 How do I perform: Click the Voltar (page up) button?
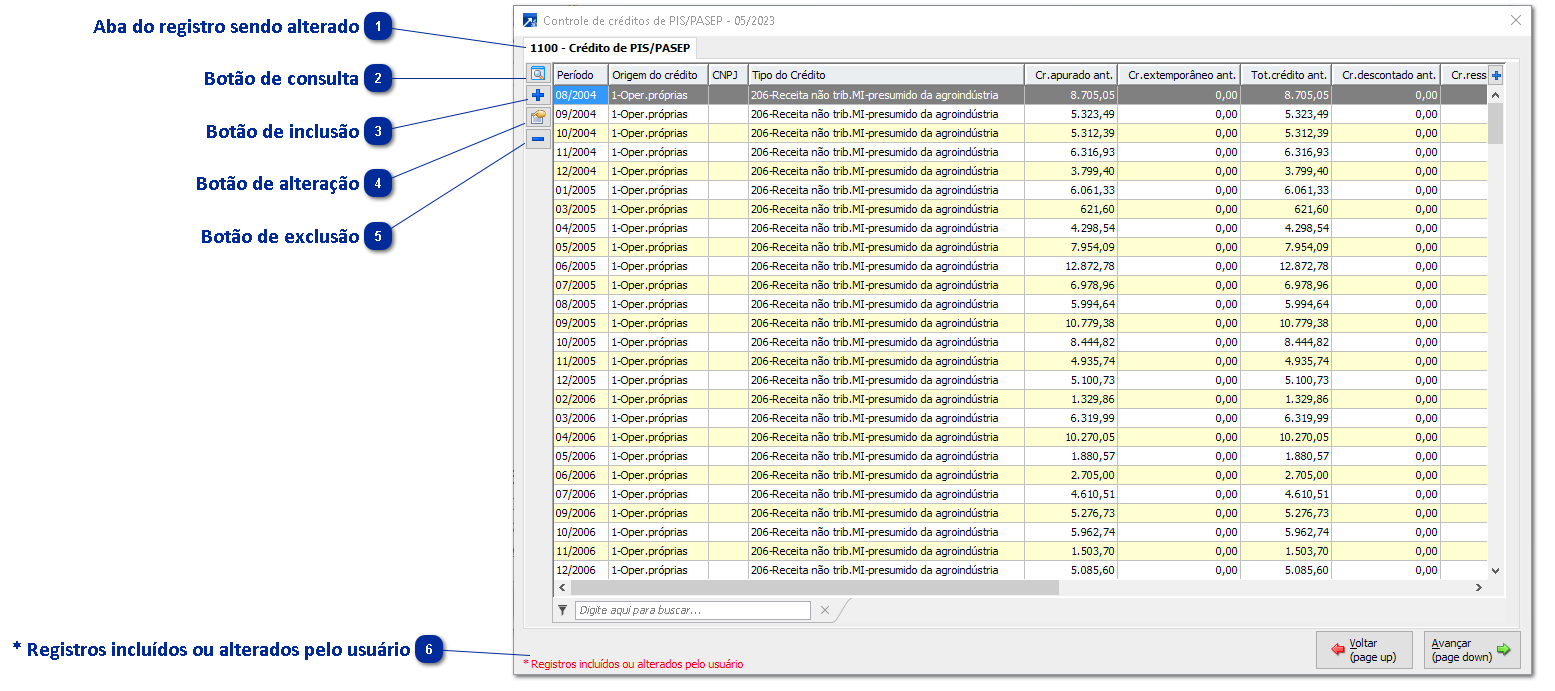coord(1364,650)
